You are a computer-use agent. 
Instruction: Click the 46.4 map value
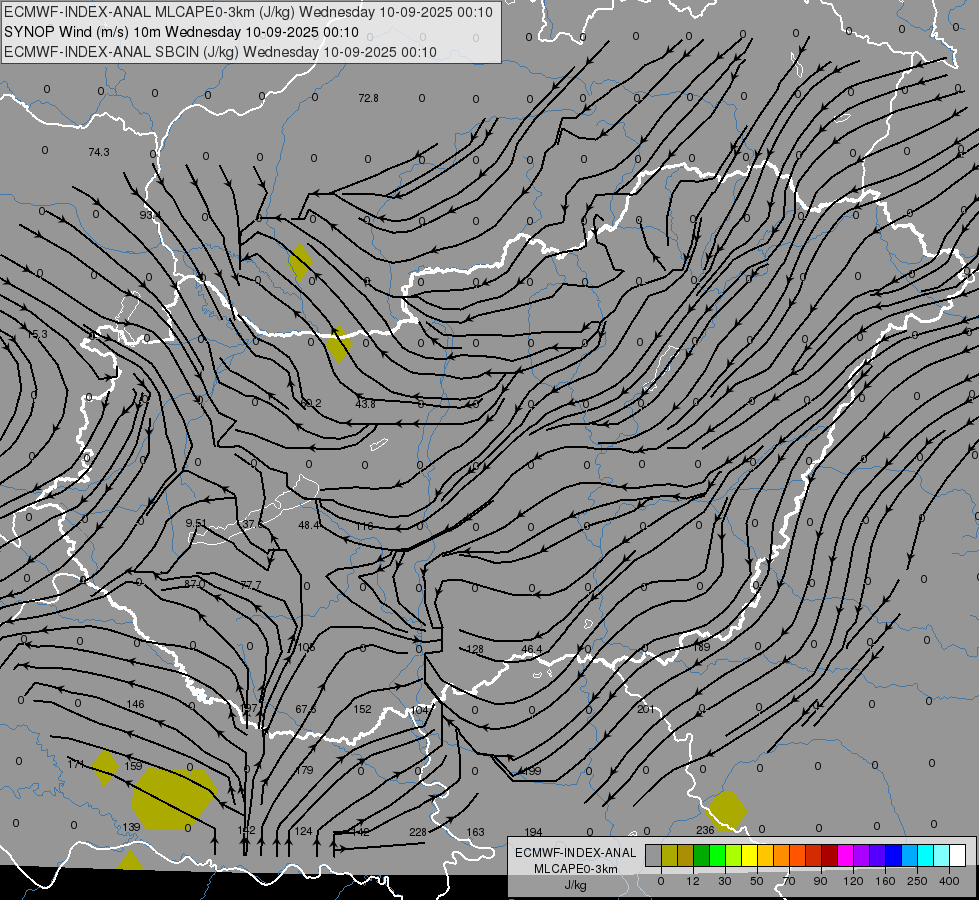pyautogui.click(x=531, y=649)
